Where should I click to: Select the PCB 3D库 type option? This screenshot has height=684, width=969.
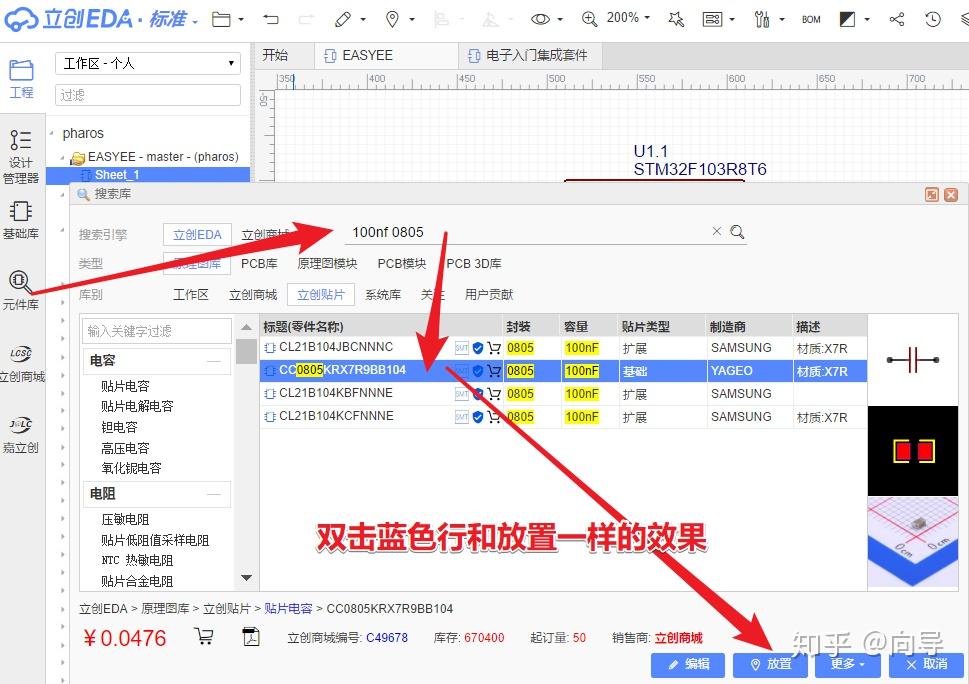(474, 264)
